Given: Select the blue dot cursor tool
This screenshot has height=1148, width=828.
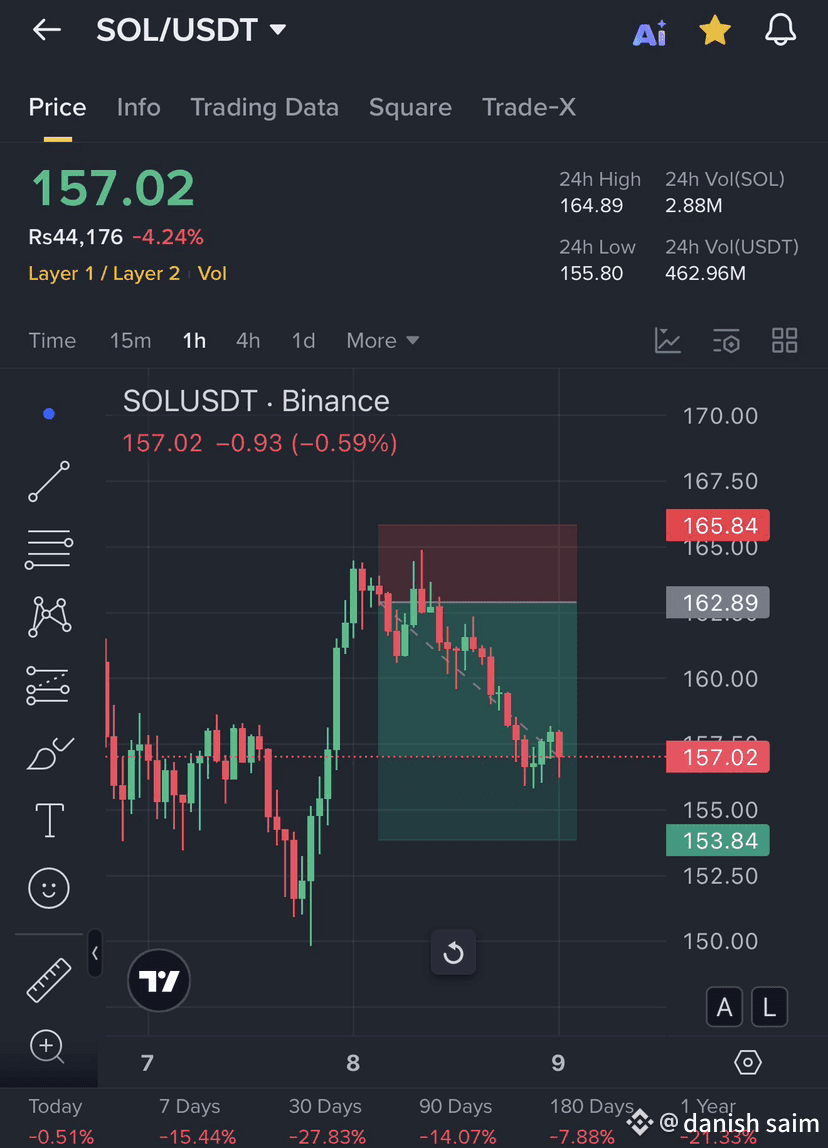Looking at the screenshot, I should [x=49, y=414].
